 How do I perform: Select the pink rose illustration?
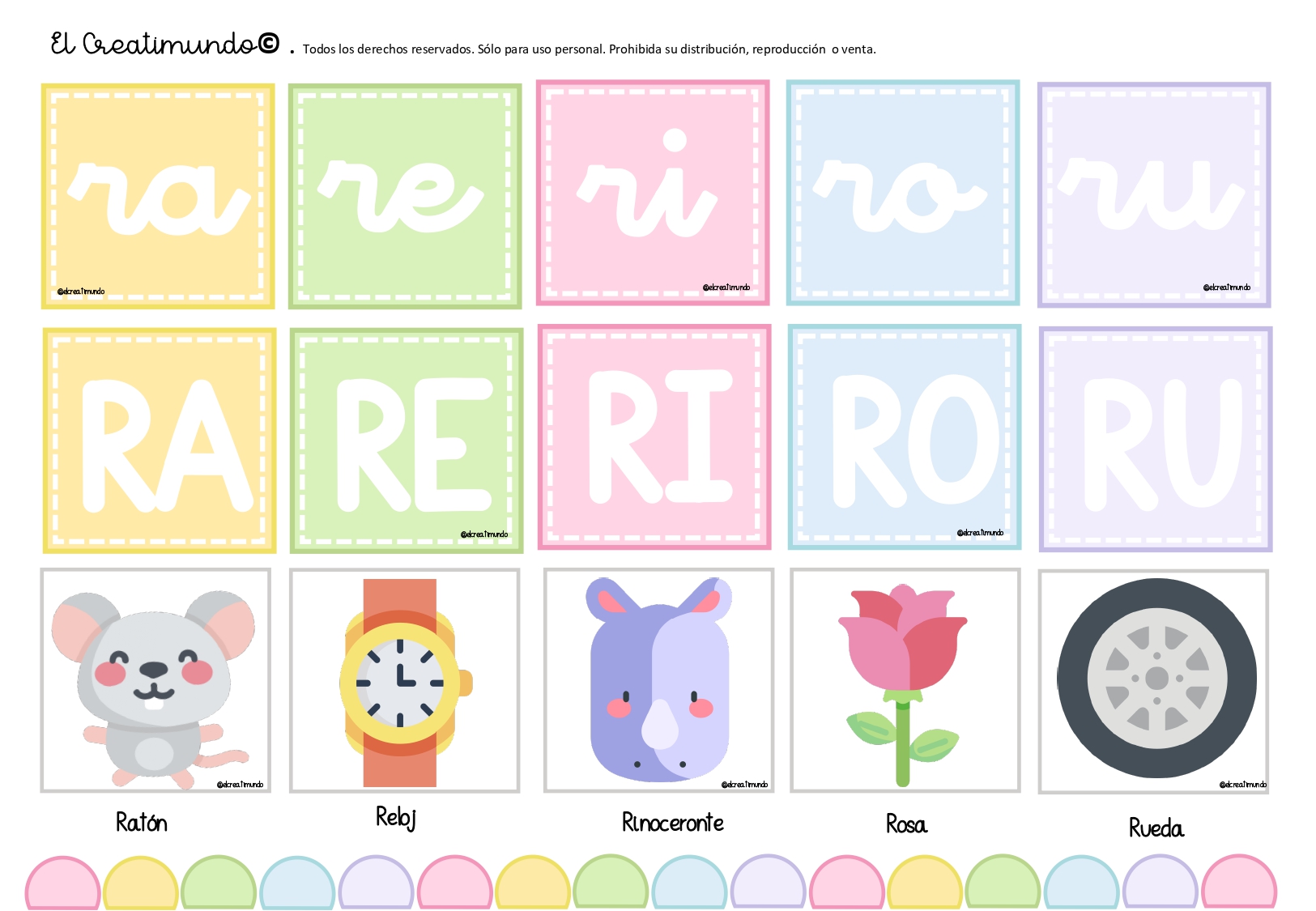(x=905, y=680)
